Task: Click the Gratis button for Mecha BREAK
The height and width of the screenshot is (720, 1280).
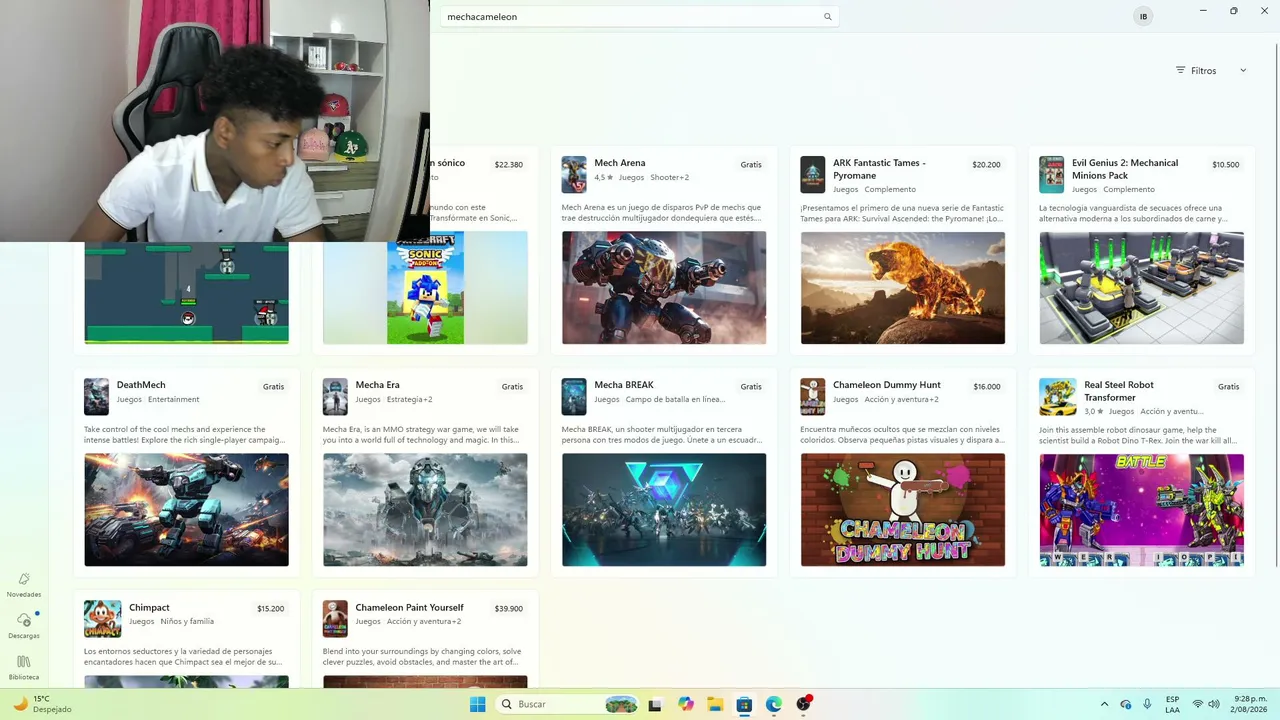Action: click(x=751, y=386)
